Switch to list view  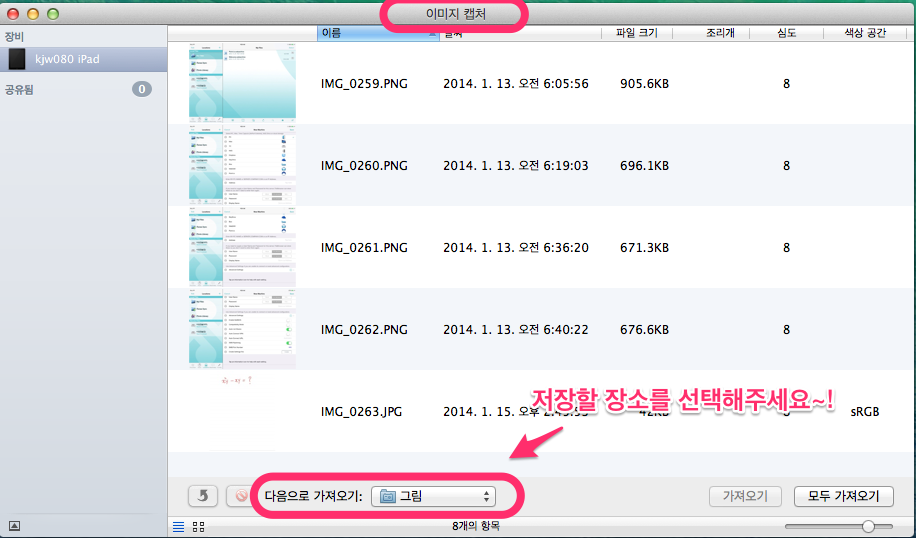tap(178, 525)
